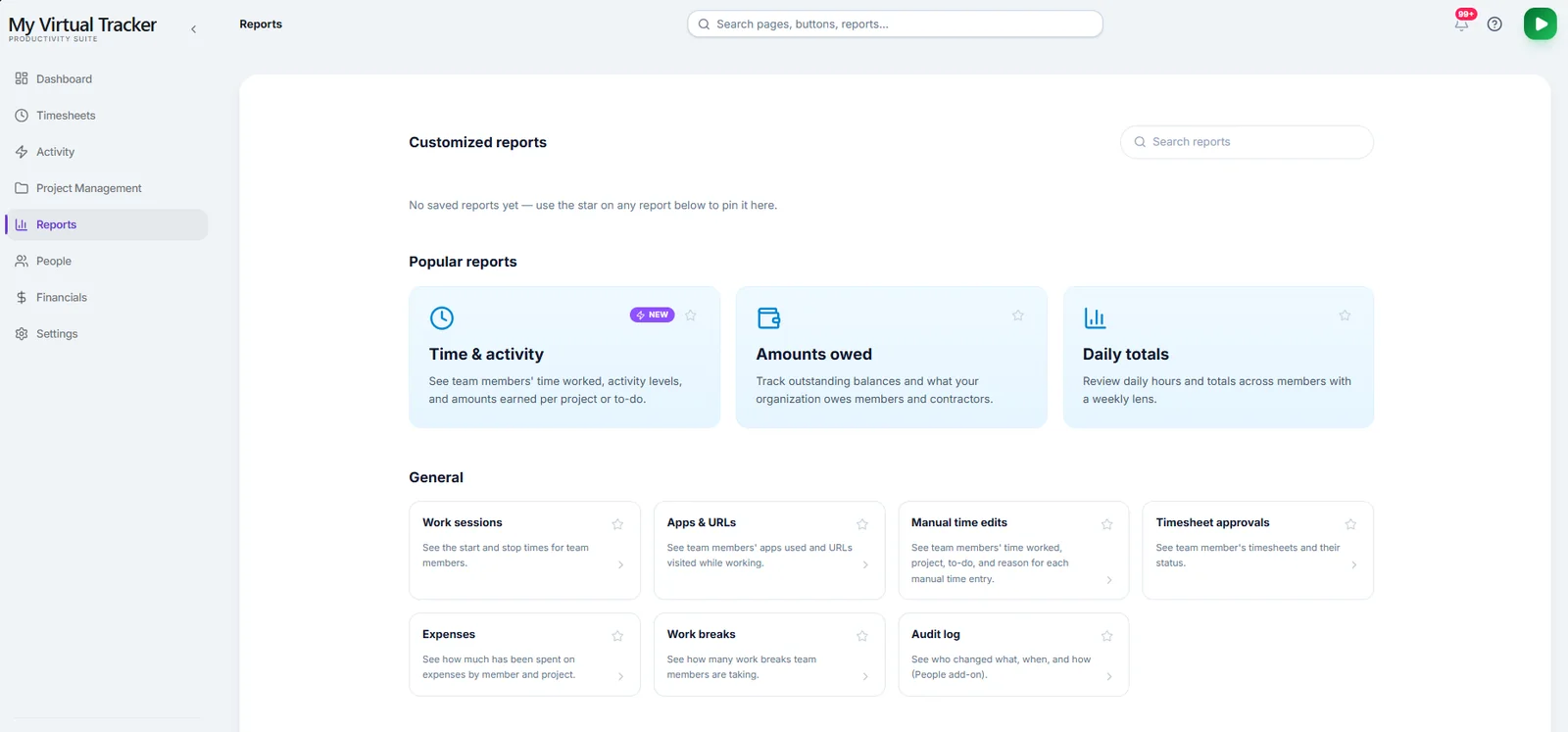Open the Amounts owed report title
The width and height of the screenshot is (1568, 732).
coord(813,355)
